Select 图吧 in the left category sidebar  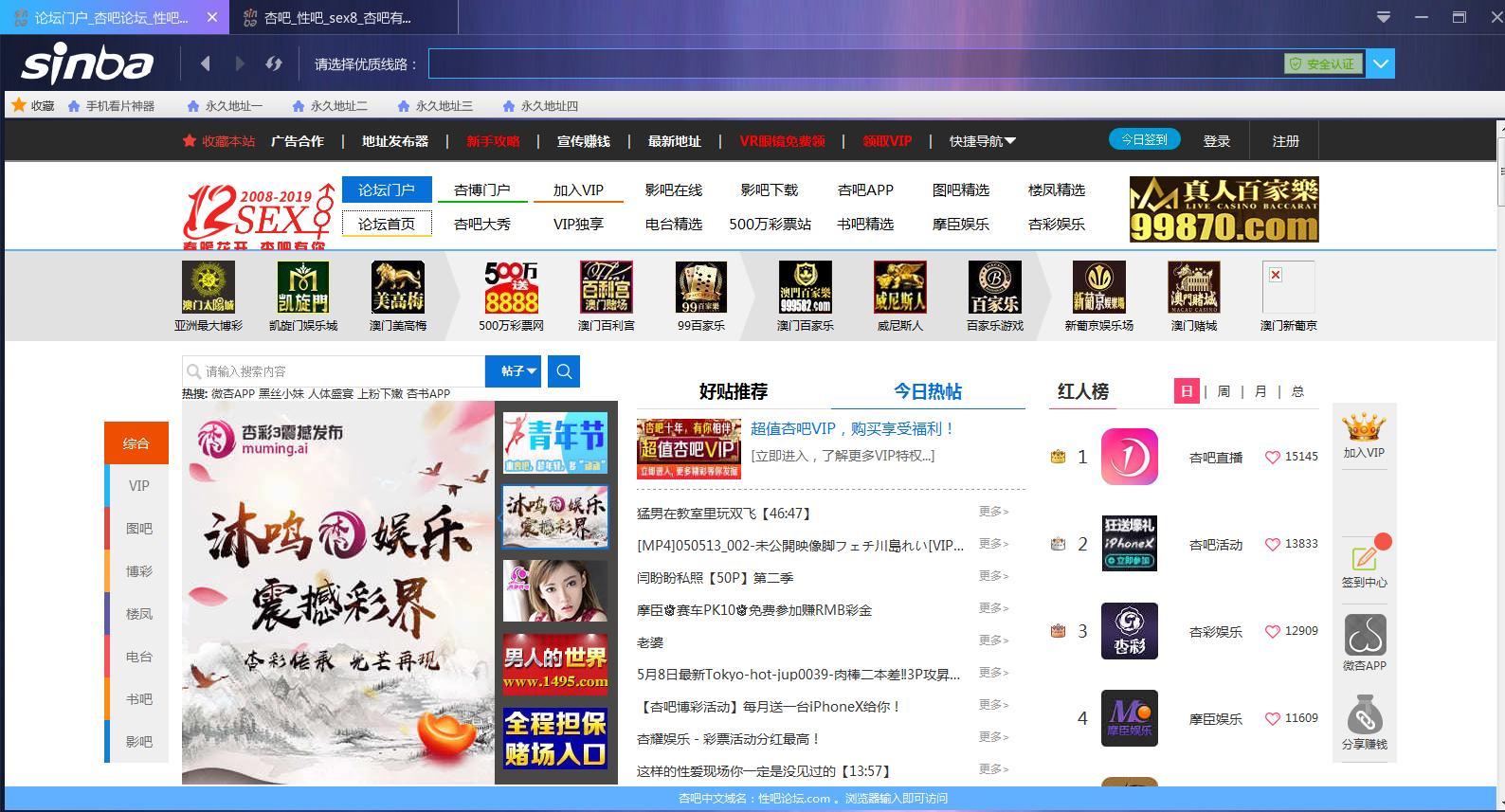[x=138, y=528]
